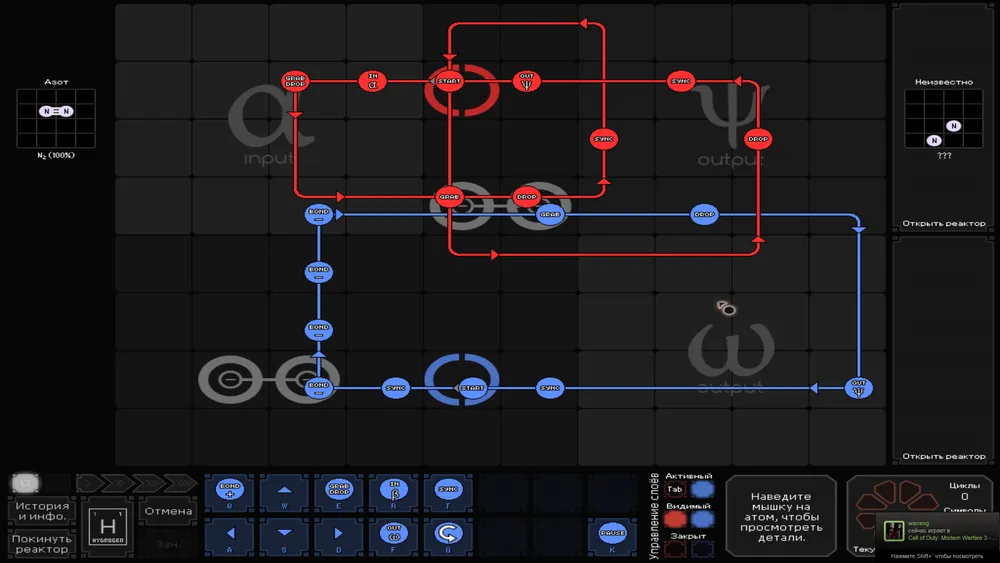
Task: Select bottom blue BOND− node on the bonder
Action: [318, 388]
